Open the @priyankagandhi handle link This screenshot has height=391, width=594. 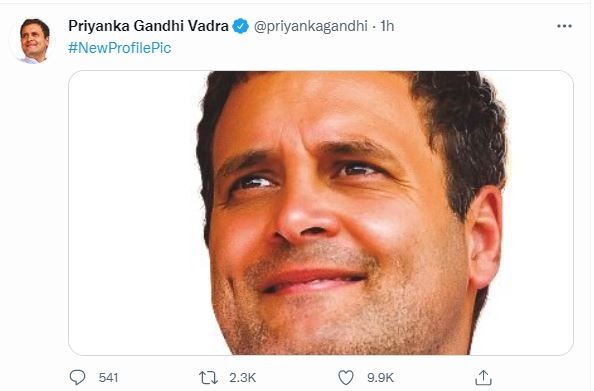[x=311, y=27]
